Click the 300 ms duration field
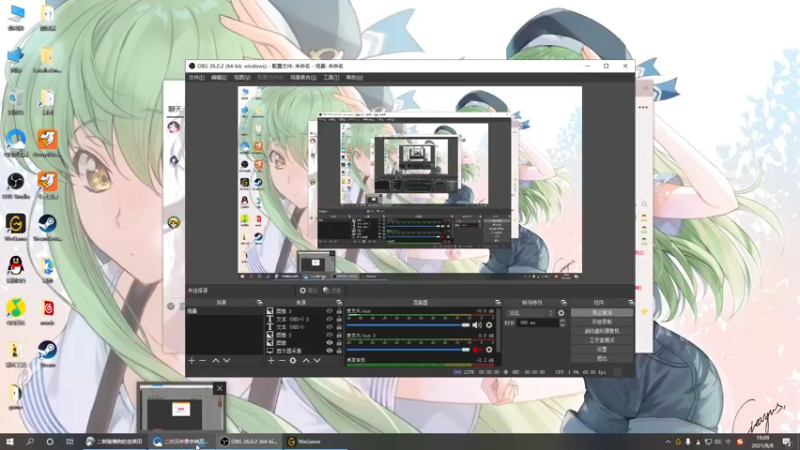Viewport: 800px width, 450px height. (x=537, y=323)
